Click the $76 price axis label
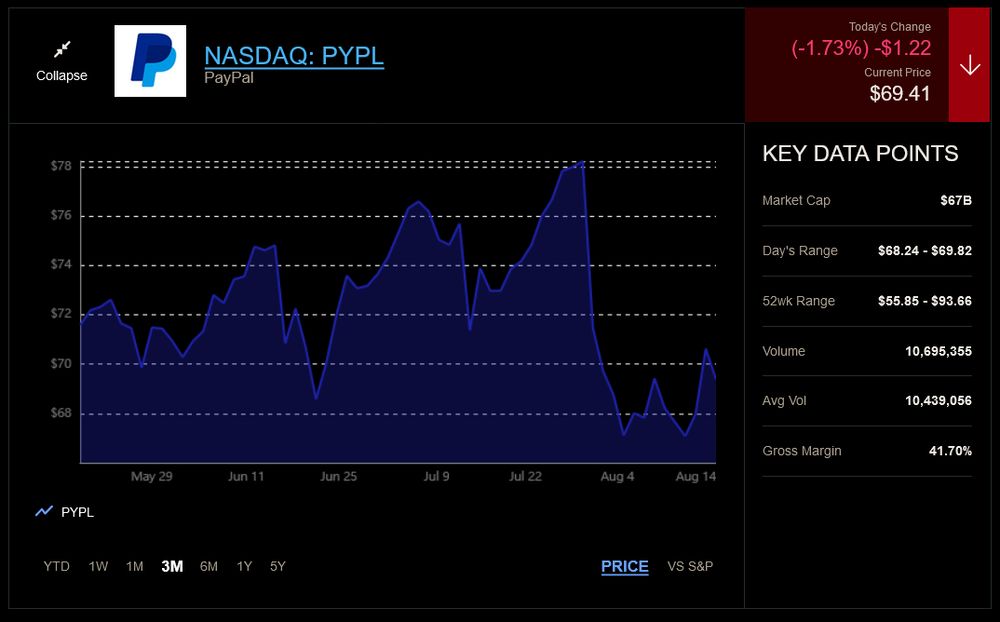 (61, 216)
